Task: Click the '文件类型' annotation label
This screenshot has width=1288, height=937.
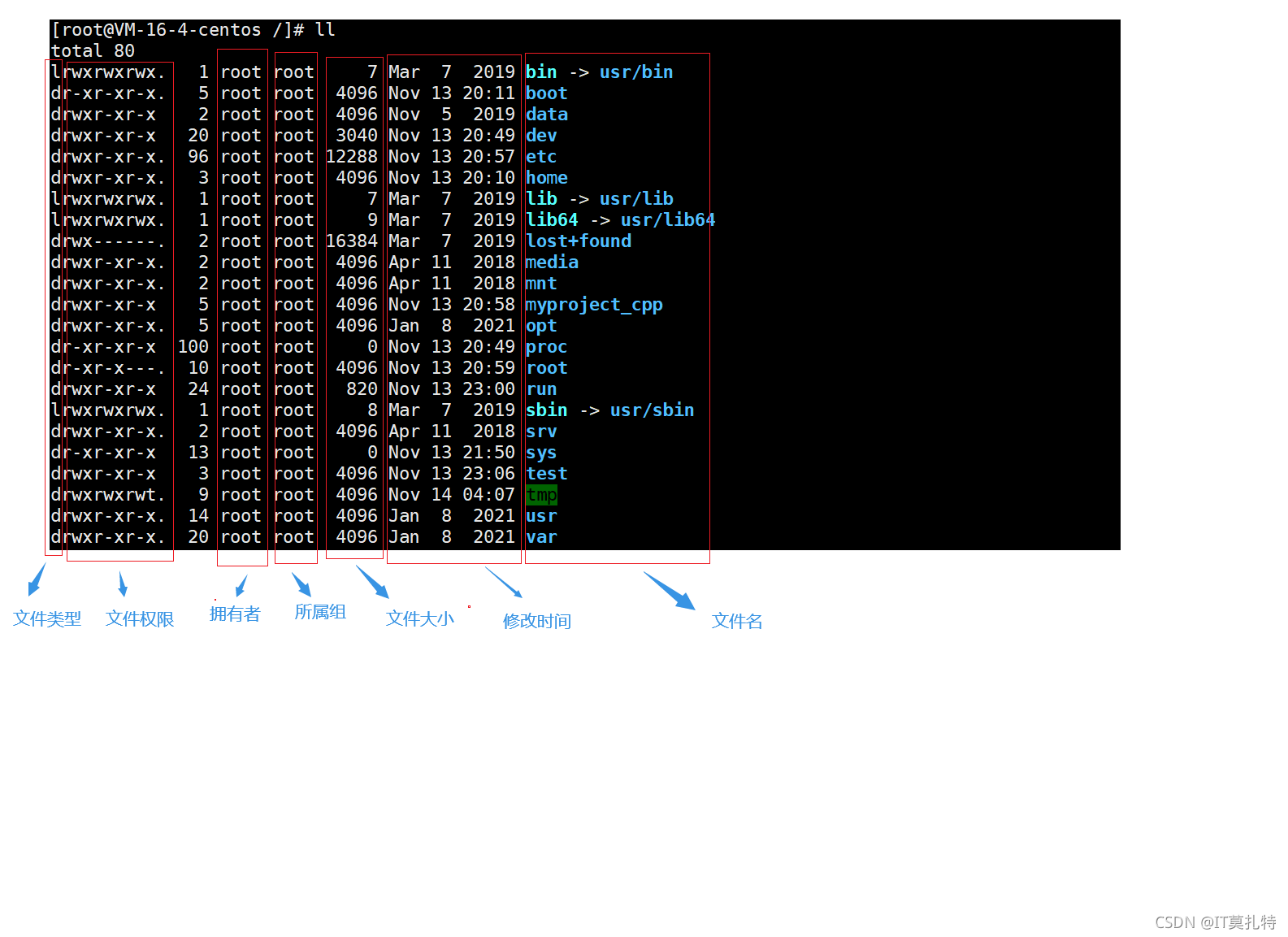Action: [x=47, y=619]
